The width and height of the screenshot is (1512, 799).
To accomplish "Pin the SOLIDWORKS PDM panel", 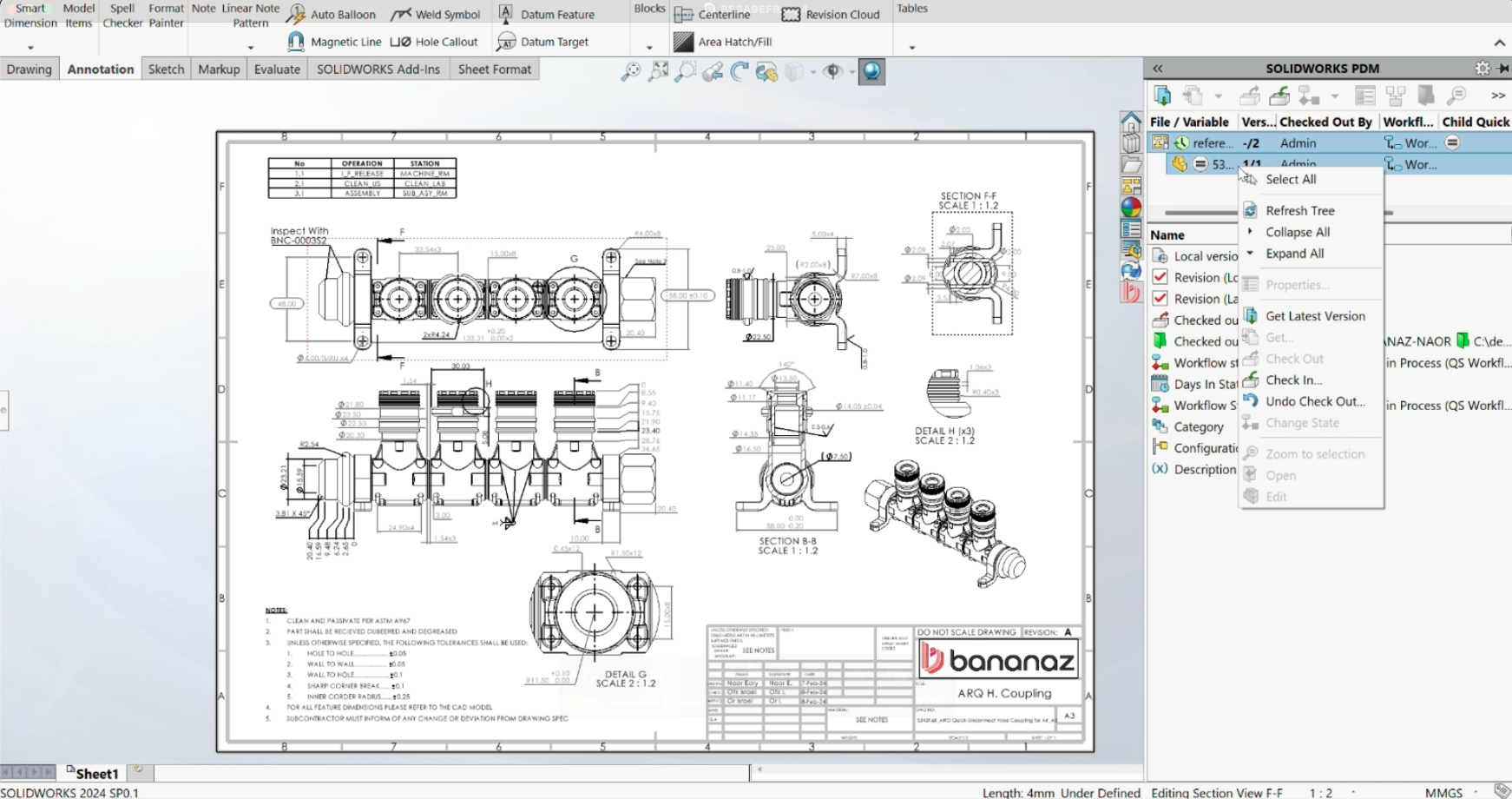I will (x=1503, y=68).
